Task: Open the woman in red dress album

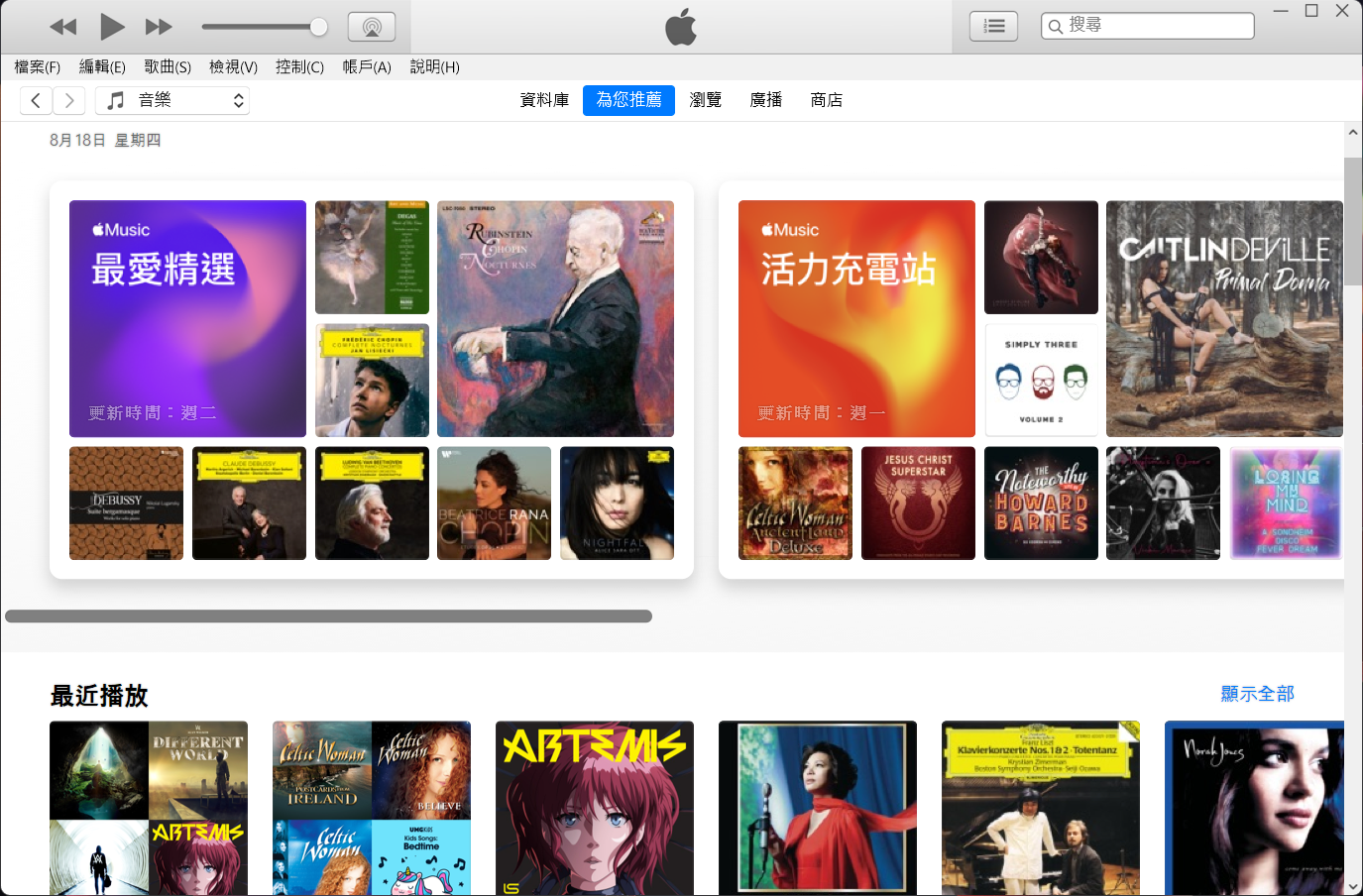Action: coord(818,808)
